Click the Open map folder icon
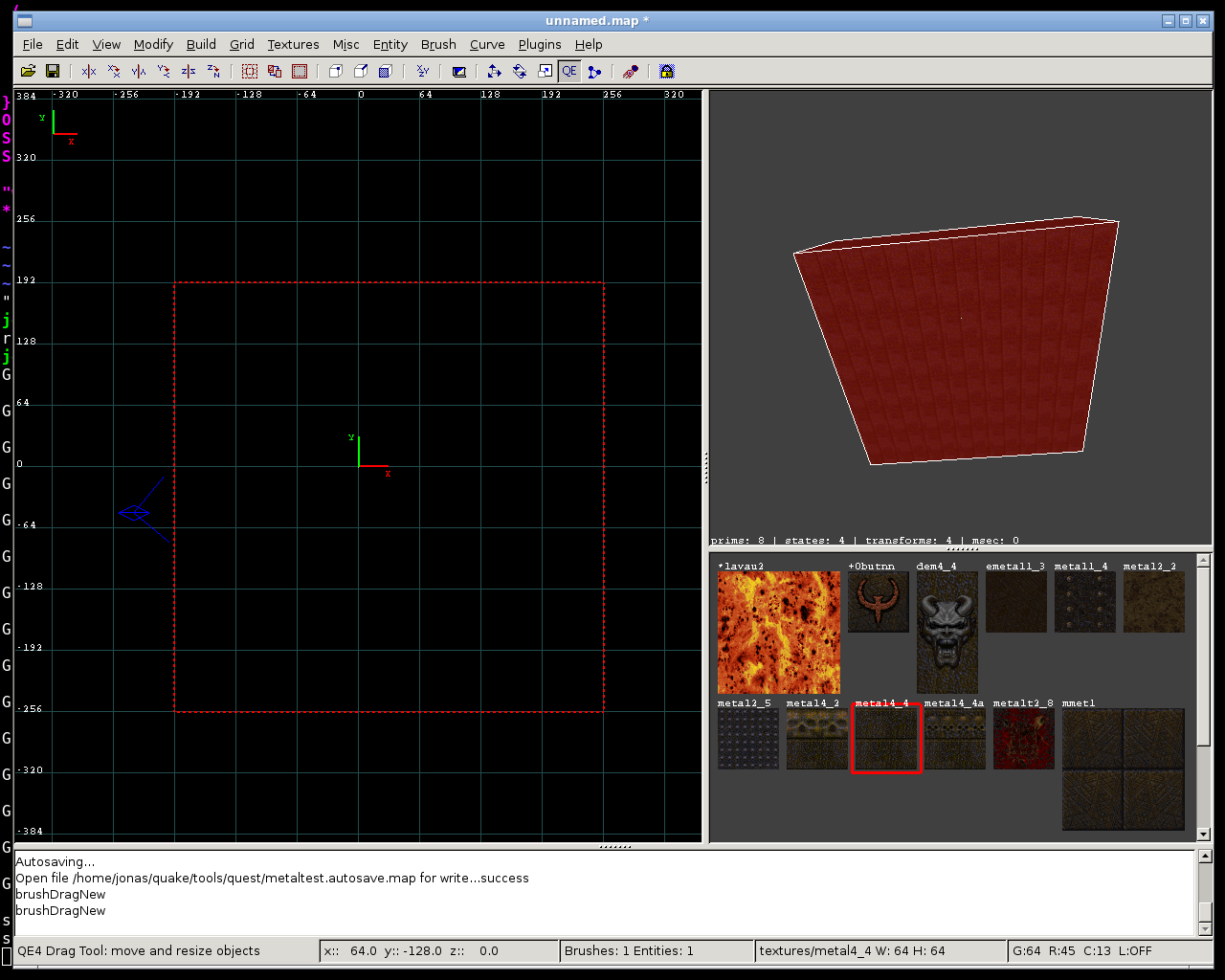Image resolution: width=1225 pixels, height=980 pixels. coord(28,71)
